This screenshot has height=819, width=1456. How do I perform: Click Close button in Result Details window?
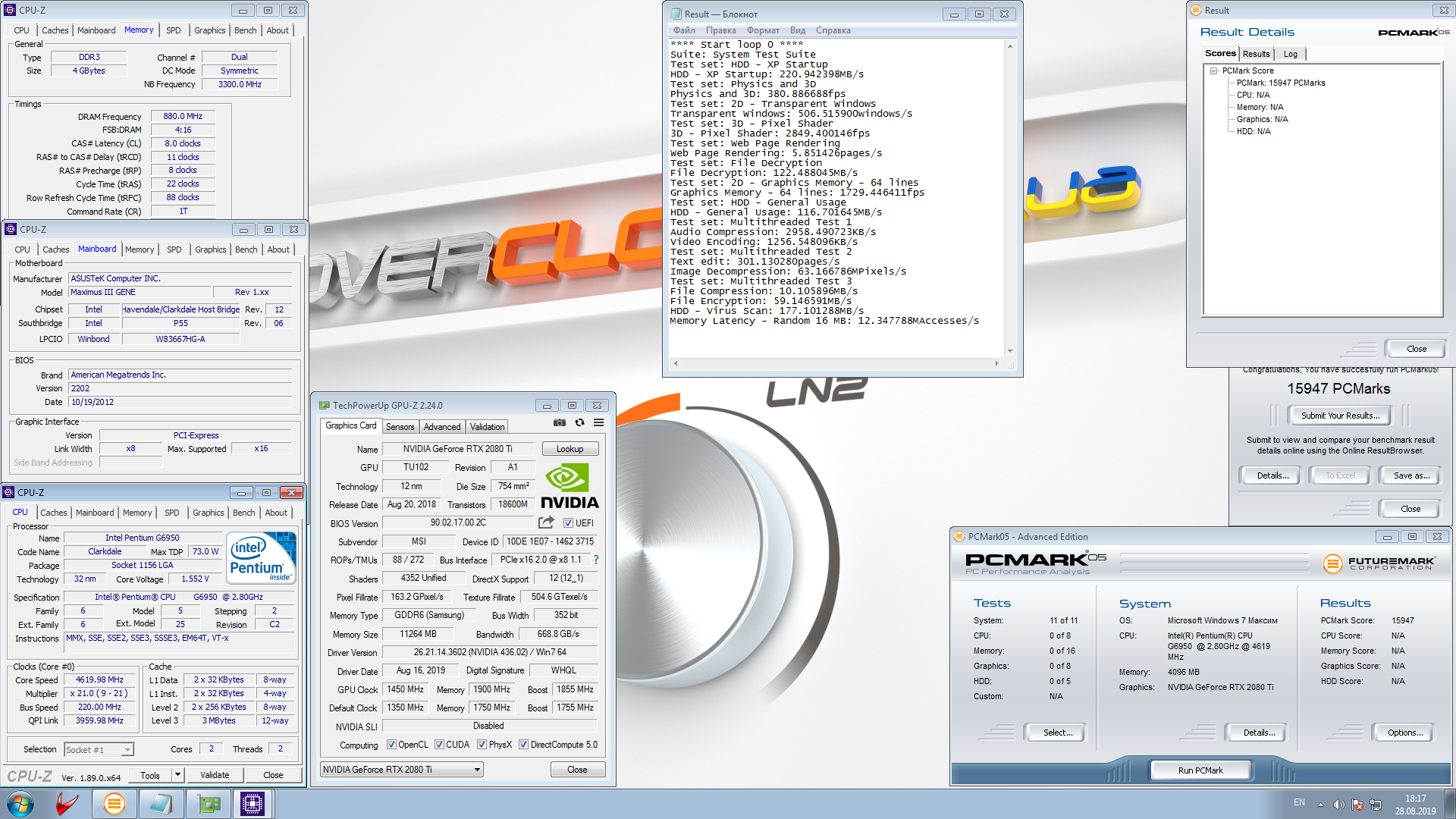[1416, 349]
